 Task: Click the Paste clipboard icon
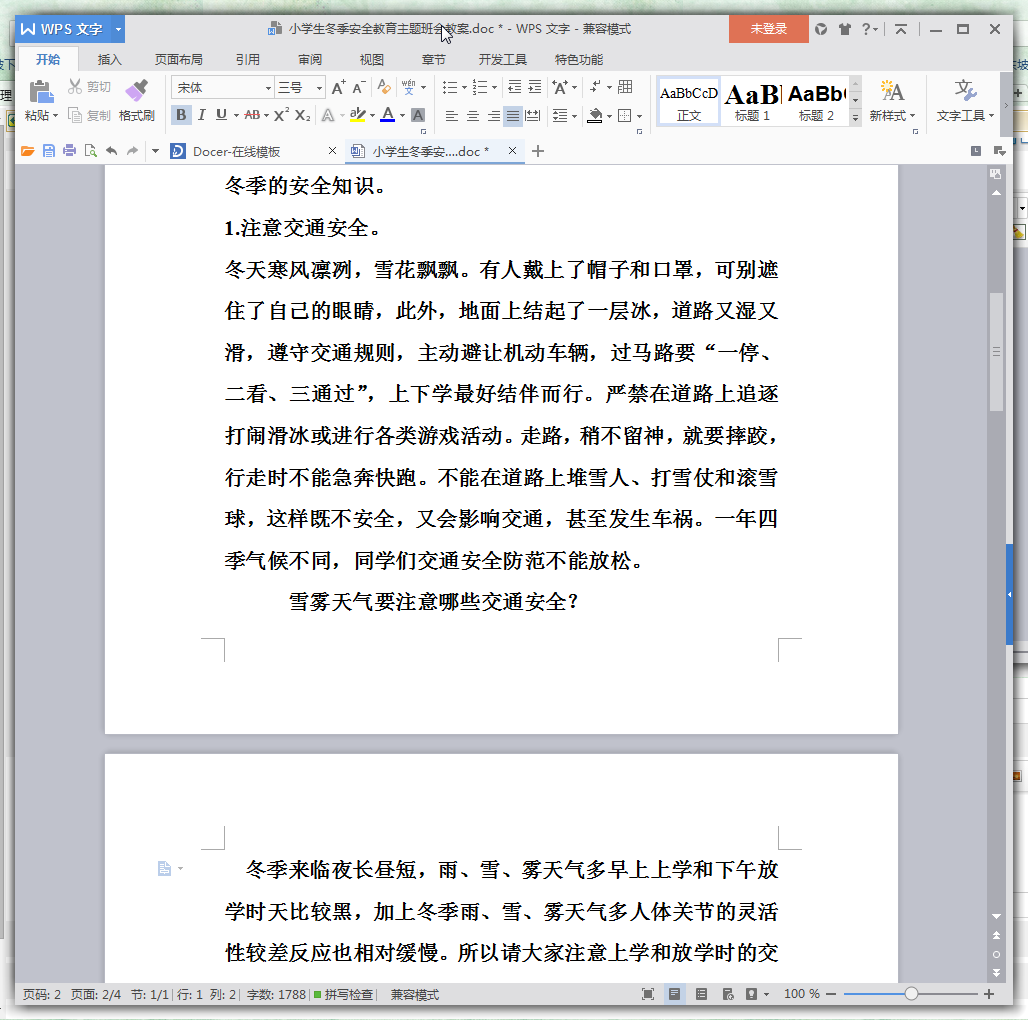click(41, 92)
